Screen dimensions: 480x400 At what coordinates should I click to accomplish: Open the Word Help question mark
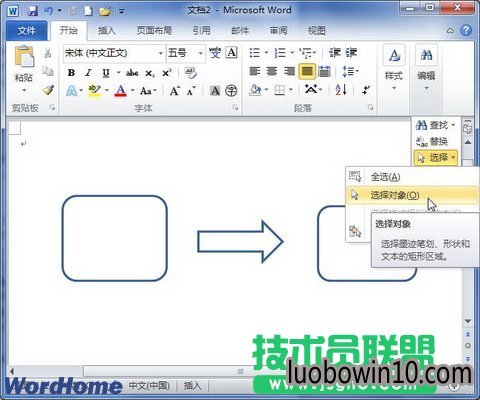click(466, 30)
